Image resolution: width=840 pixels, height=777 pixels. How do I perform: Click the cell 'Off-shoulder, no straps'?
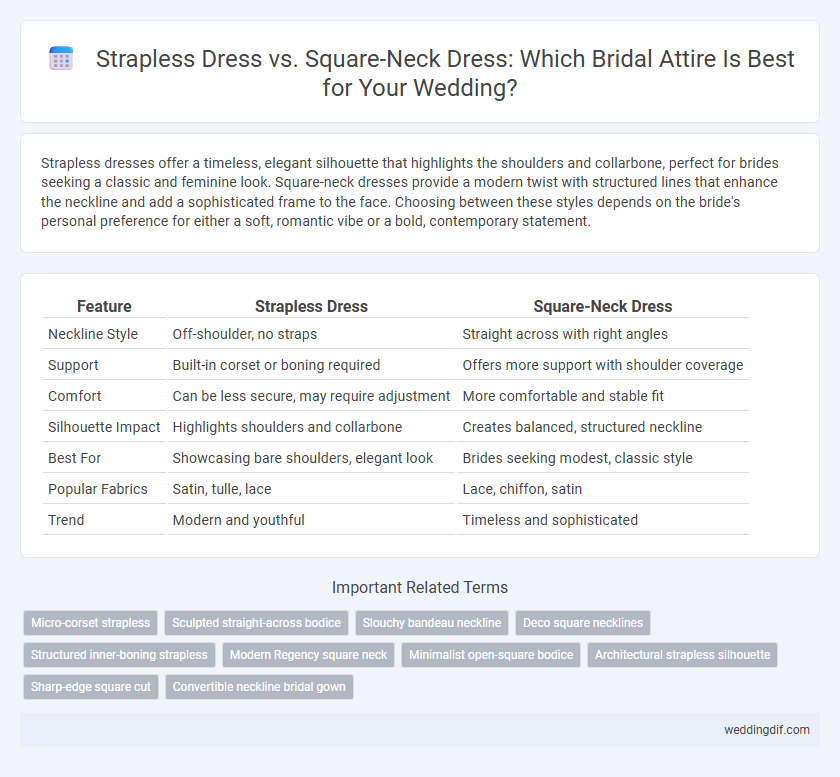(245, 334)
